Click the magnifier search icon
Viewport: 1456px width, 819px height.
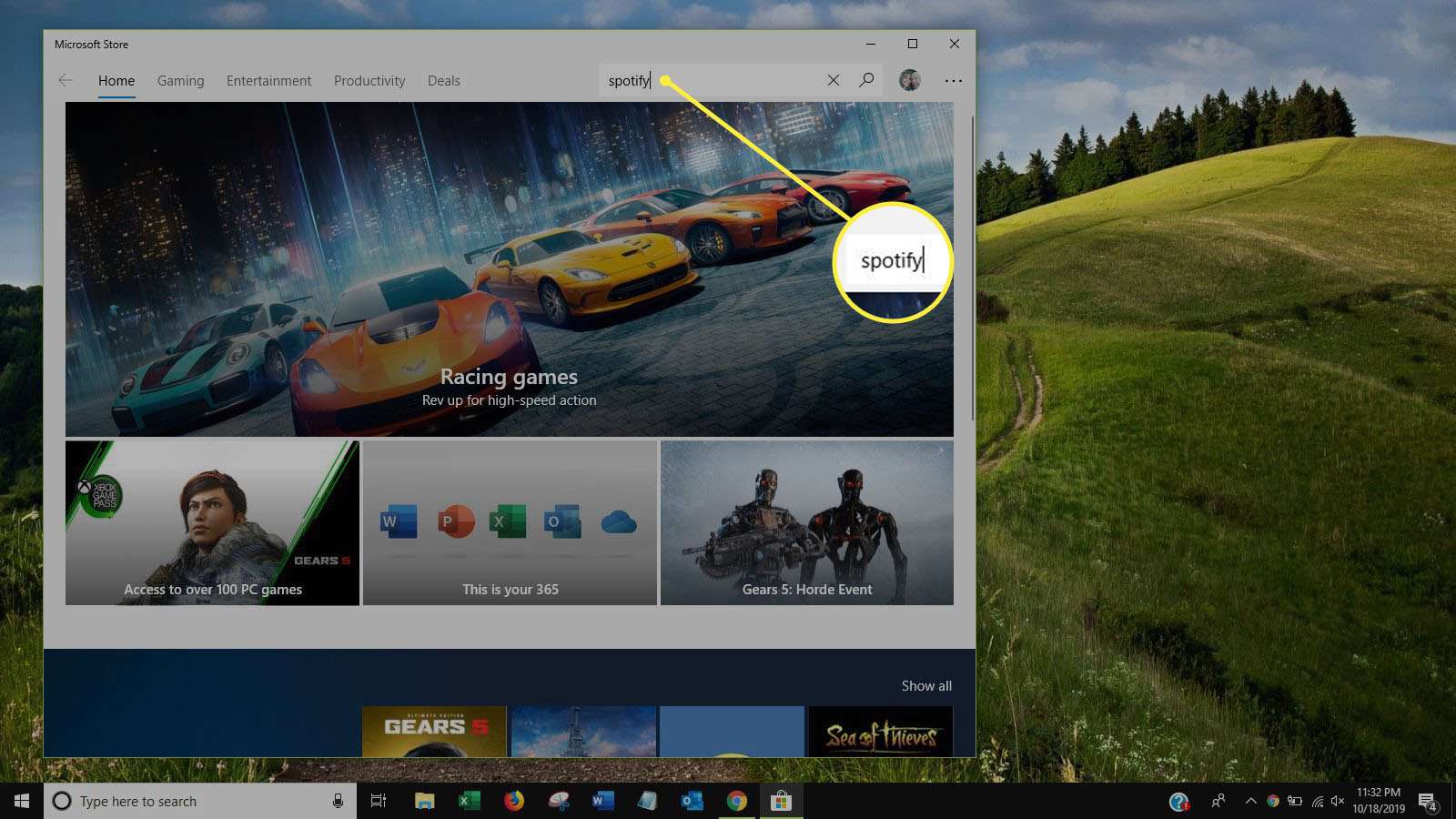pyautogui.click(x=866, y=80)
